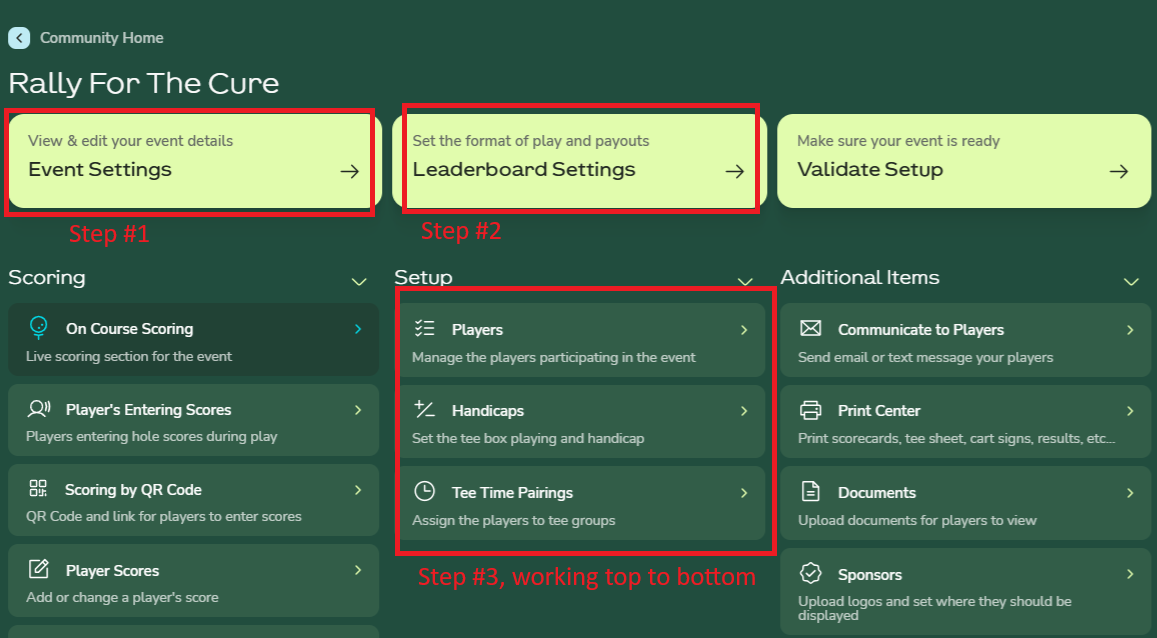Open the Leaderboard Settings card
This screenshot has width=1157, height=638.
pos(579,161)
